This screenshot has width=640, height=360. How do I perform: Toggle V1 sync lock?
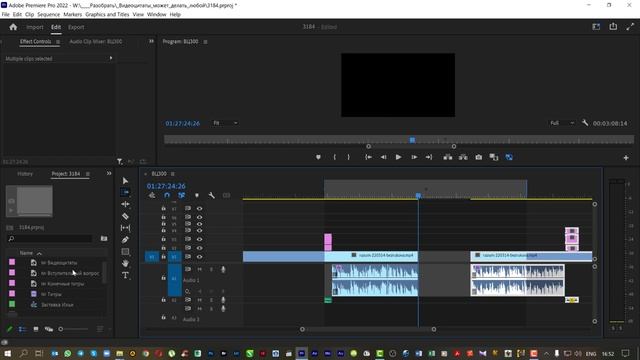click(188, 257)
